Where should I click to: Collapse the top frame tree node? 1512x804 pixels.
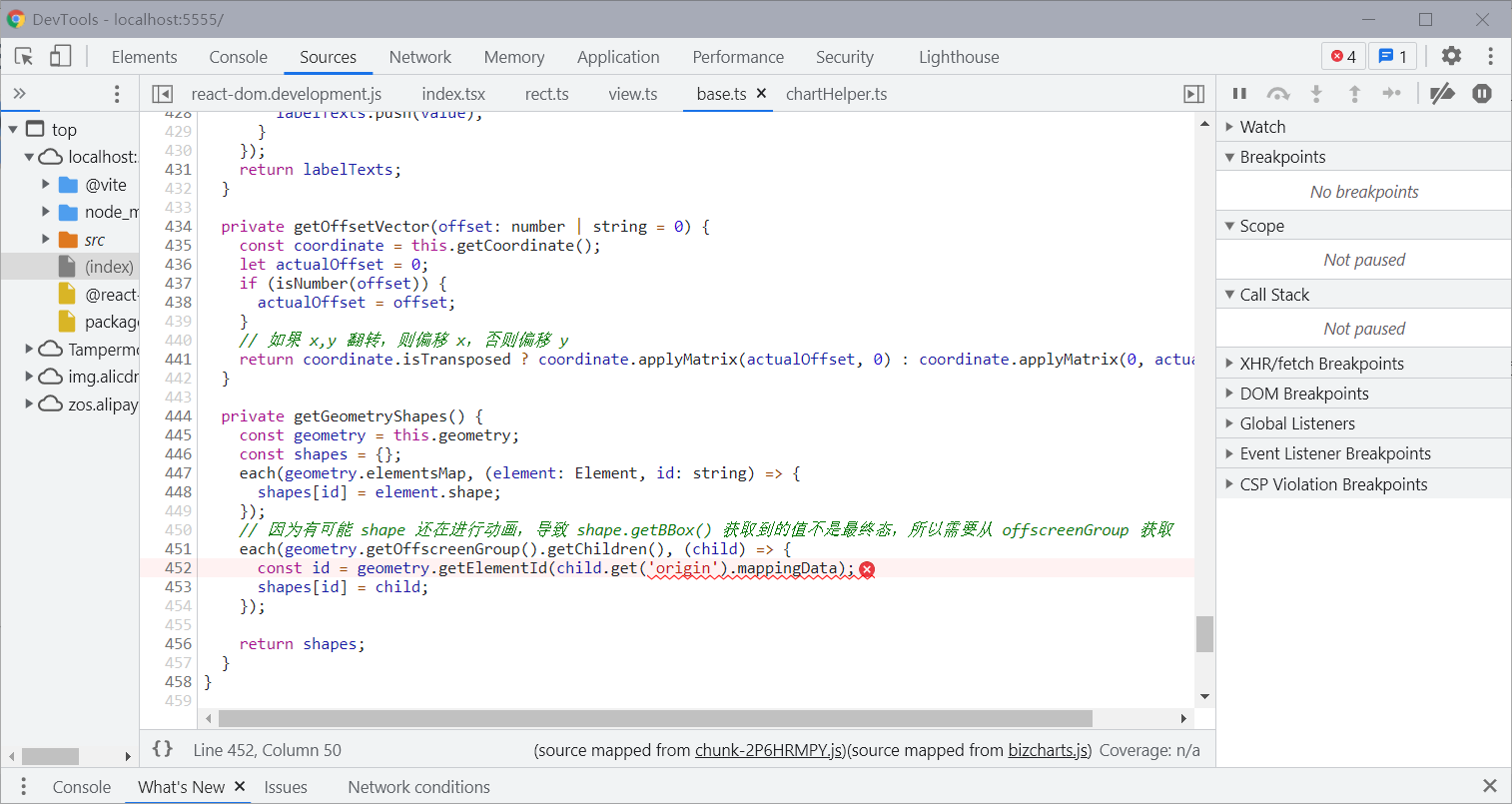[x=13, y=130]
